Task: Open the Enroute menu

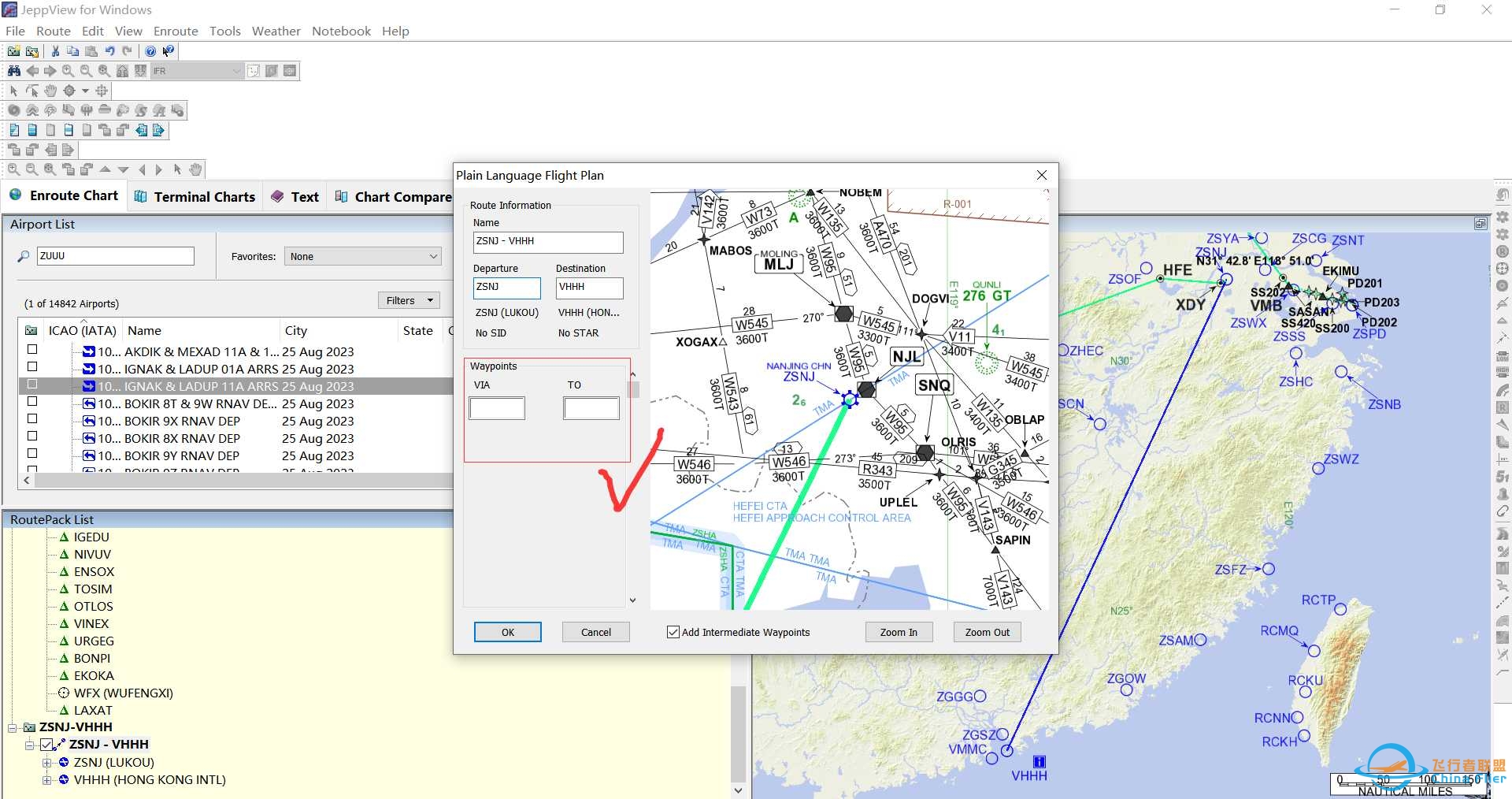Action: pos(176,31)
